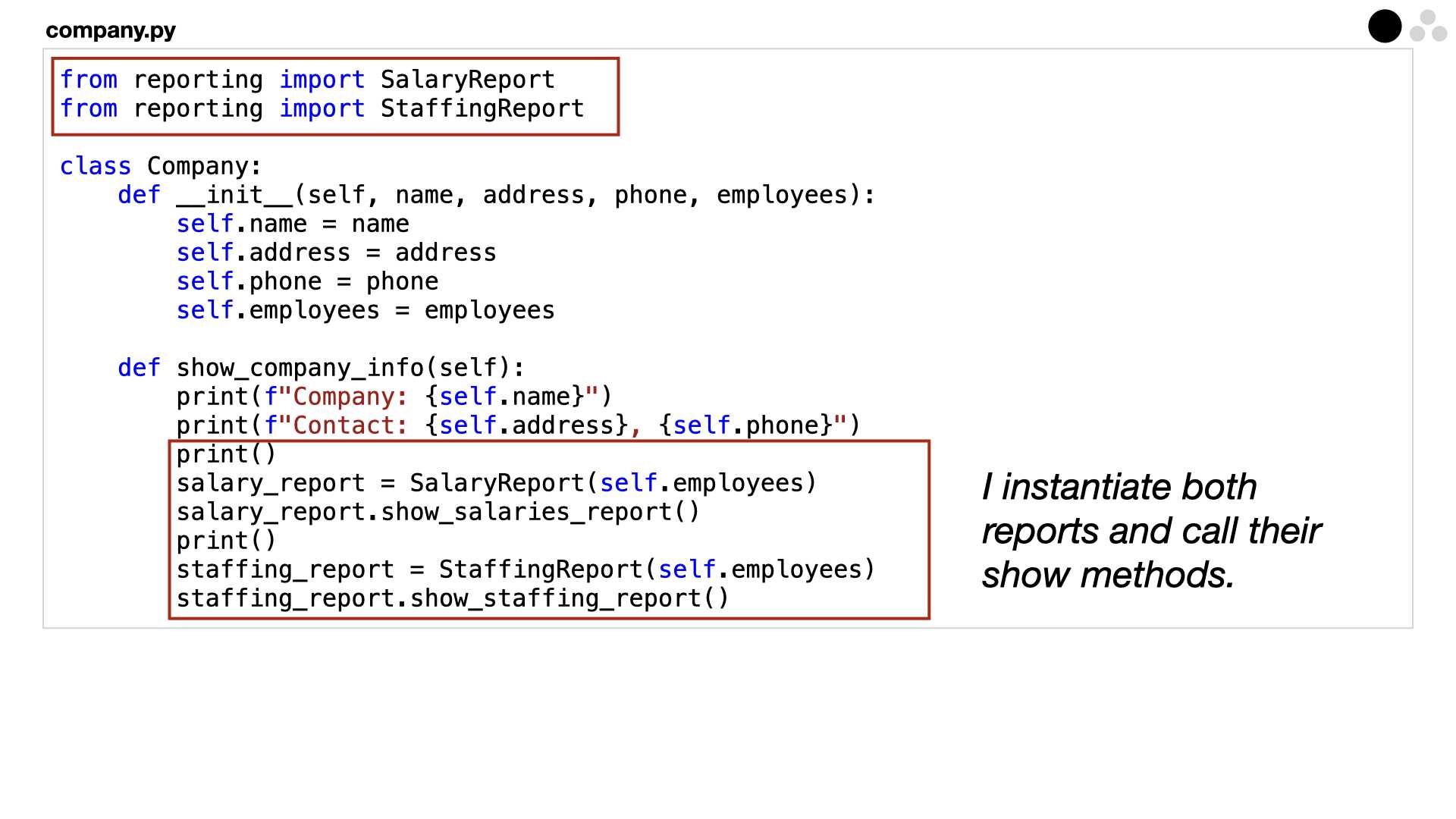Image resolution: width=1456 pixels, height=819 pixels.
Task: Click 'self.address = address' line
Action: click(337, 253)
